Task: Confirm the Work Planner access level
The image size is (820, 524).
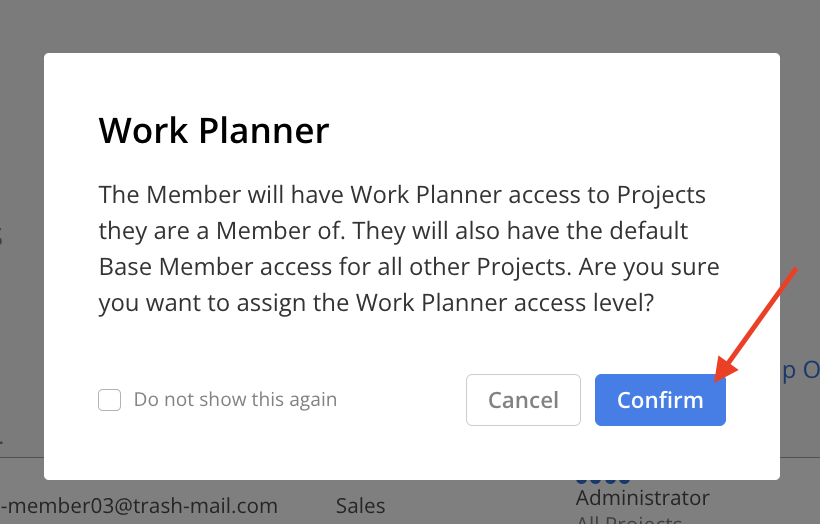Action: (x=660, y=400)
